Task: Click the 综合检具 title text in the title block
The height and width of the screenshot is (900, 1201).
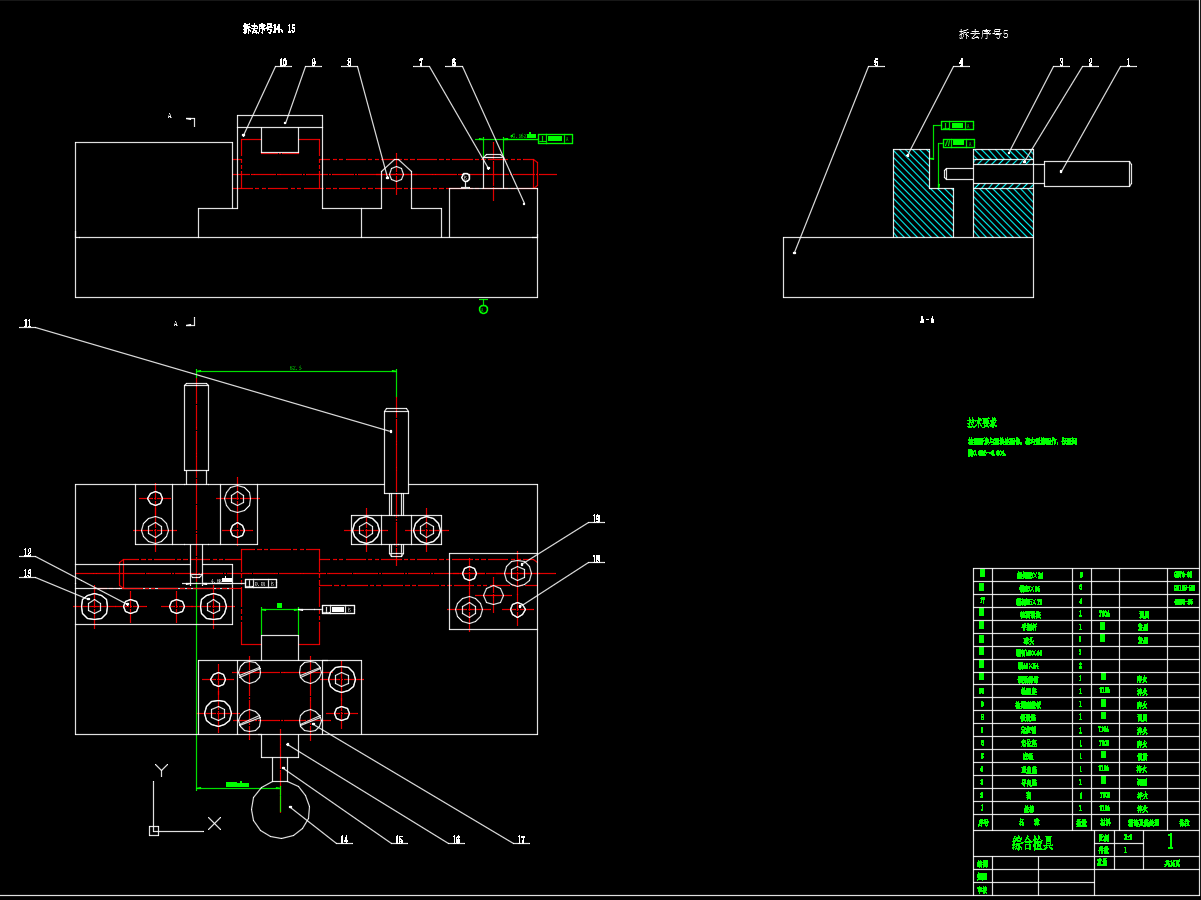Action: 1033,843
